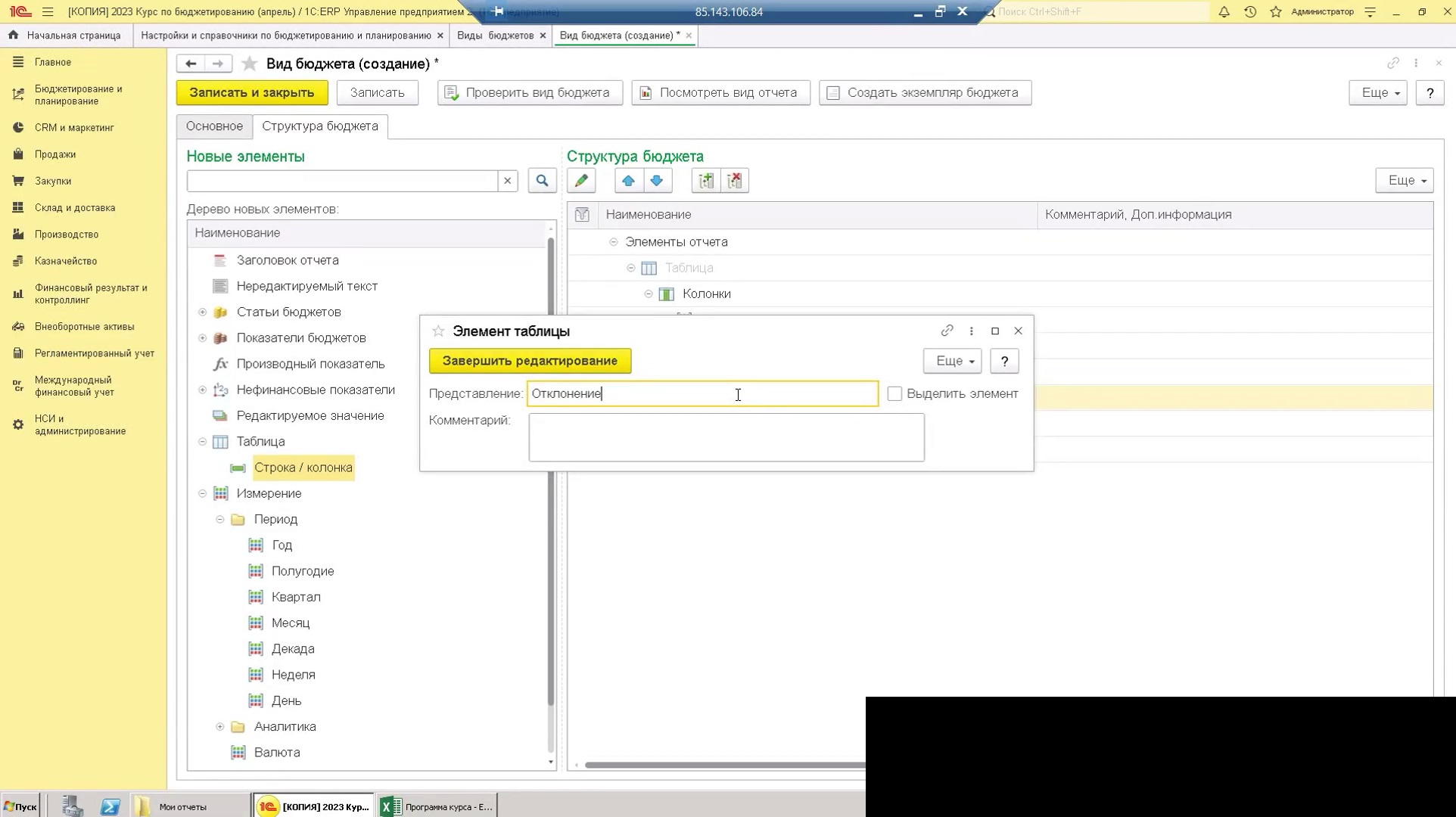Collapse the Измерение tree node
Viewport: 1456px width, 817px height.
pos(202,494)
